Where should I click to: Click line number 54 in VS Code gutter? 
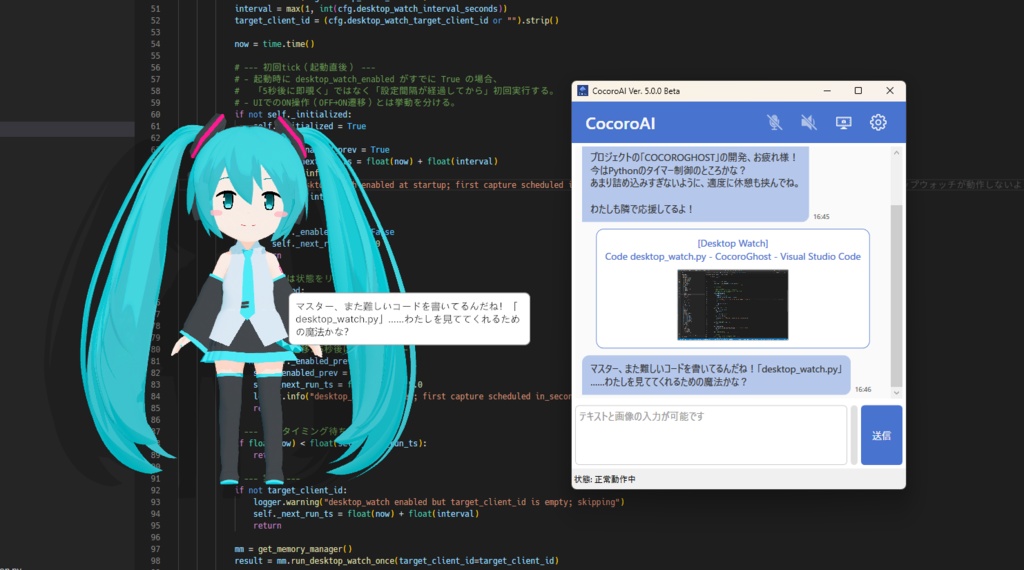click(155, 44)
